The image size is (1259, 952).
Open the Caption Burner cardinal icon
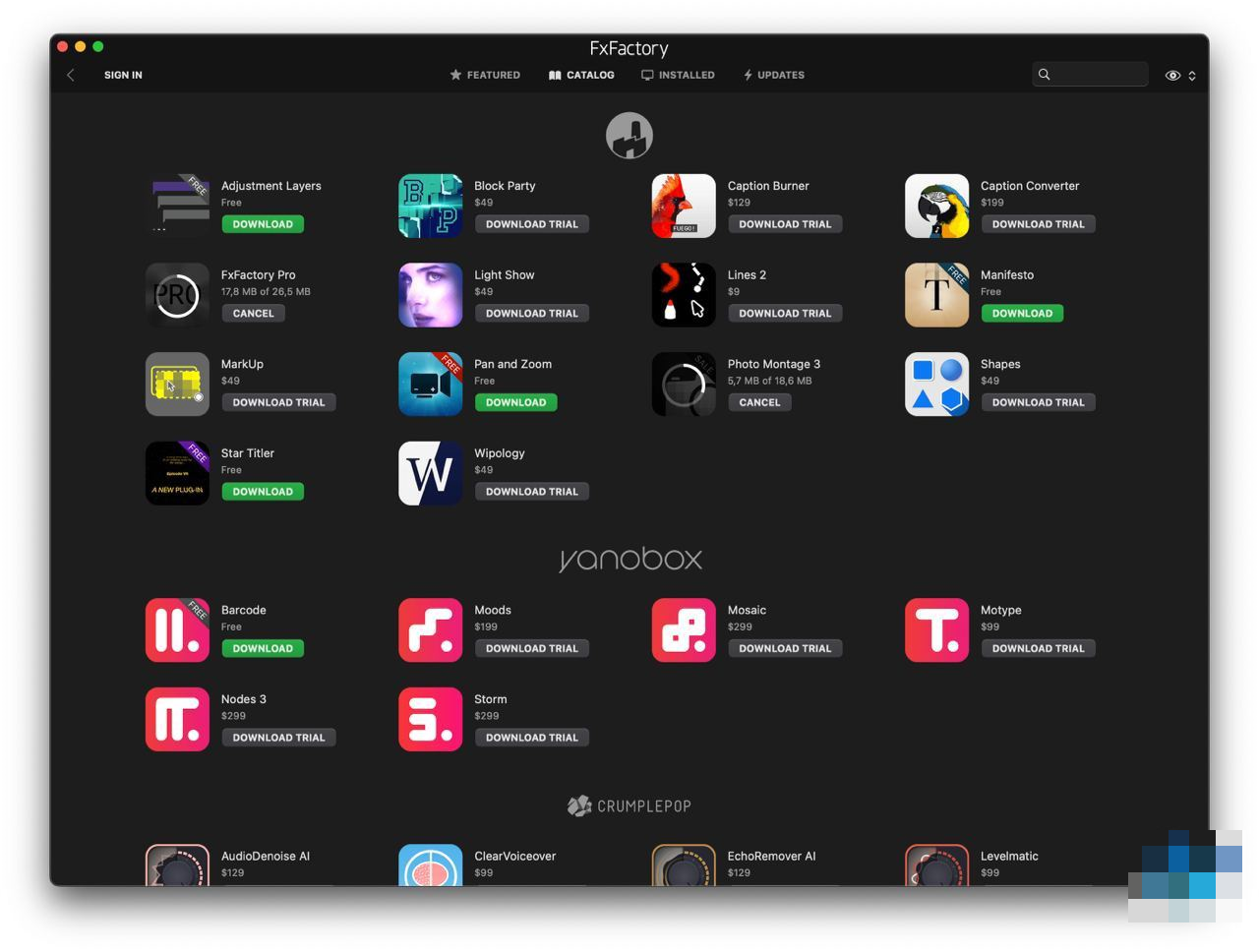683,206
